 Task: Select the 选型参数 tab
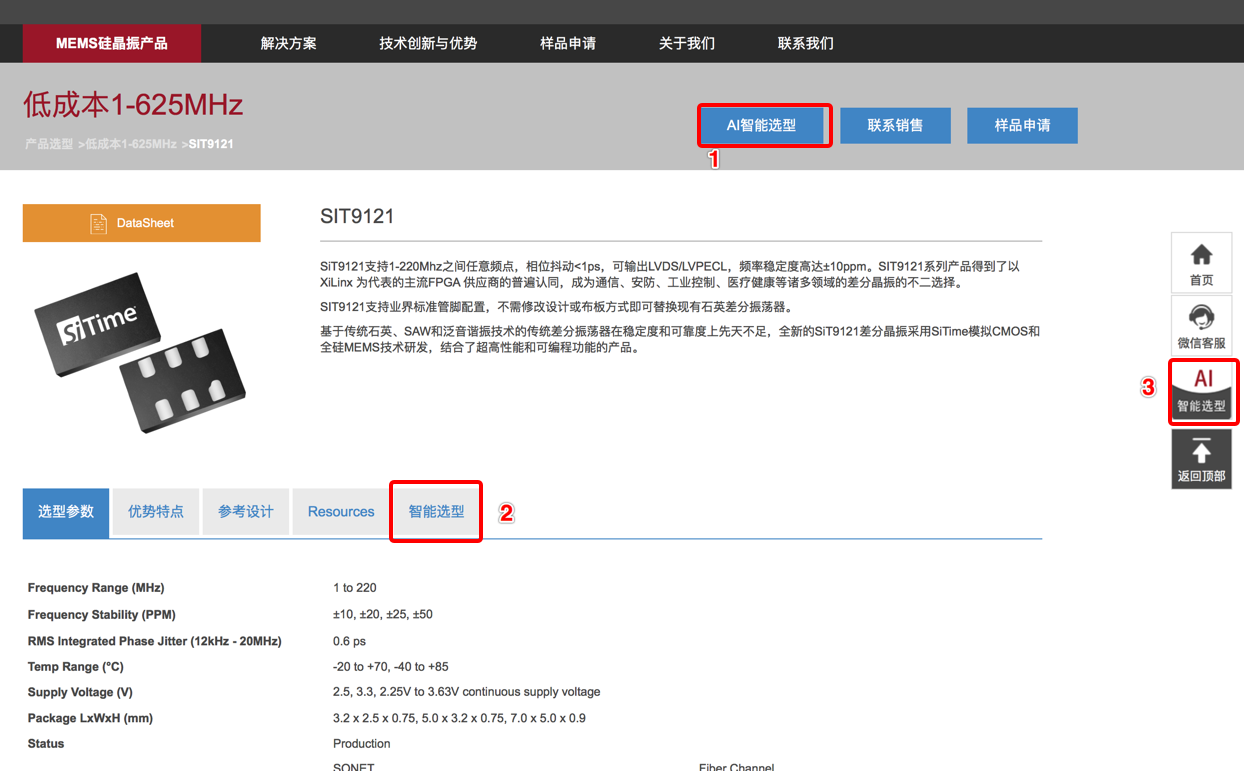tap(66, 512)
